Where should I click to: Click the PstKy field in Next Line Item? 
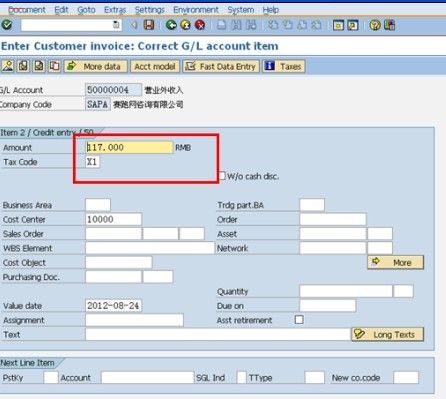(x=51, y=377)
